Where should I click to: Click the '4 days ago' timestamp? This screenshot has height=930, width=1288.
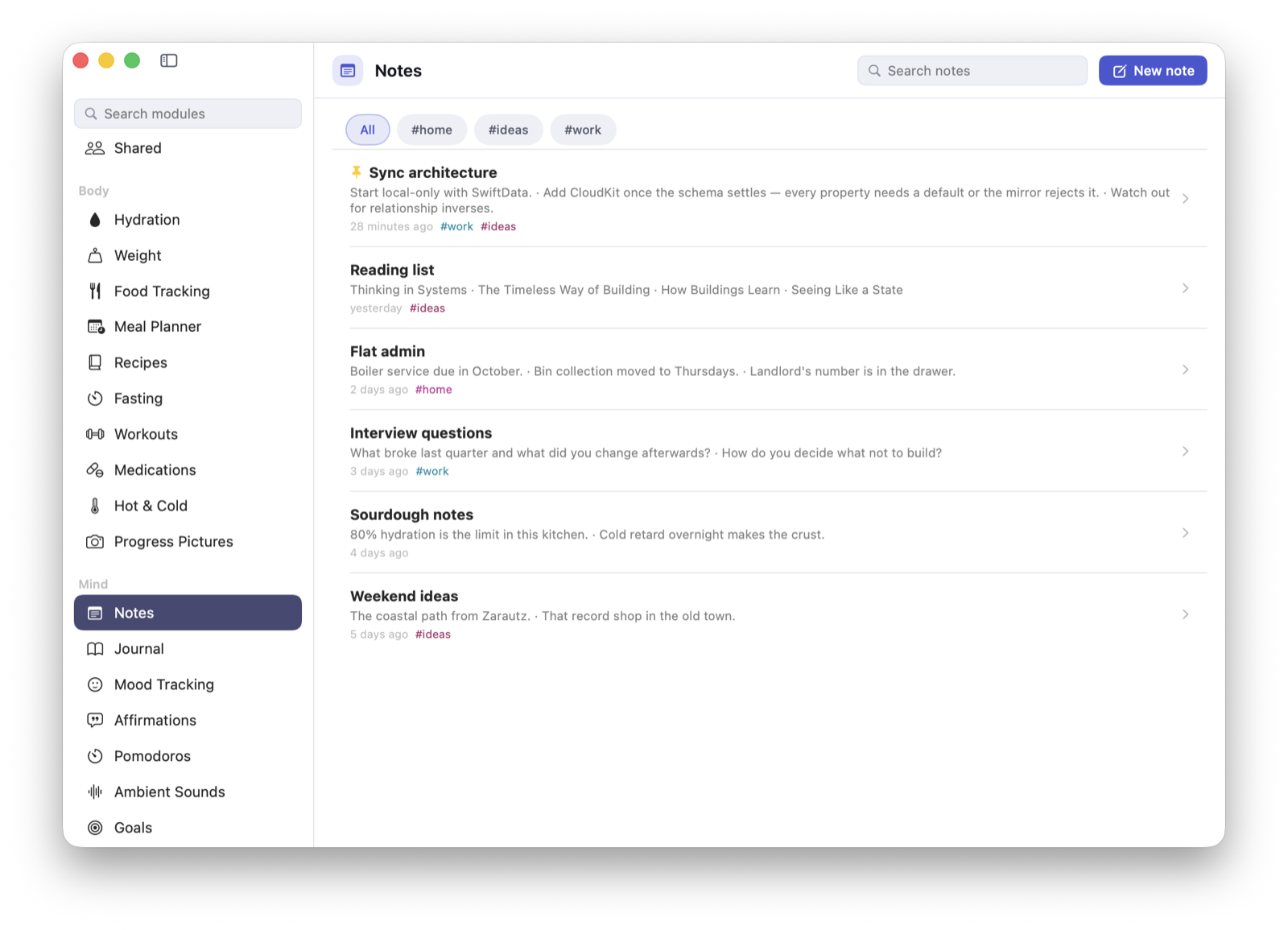[379, 553]
